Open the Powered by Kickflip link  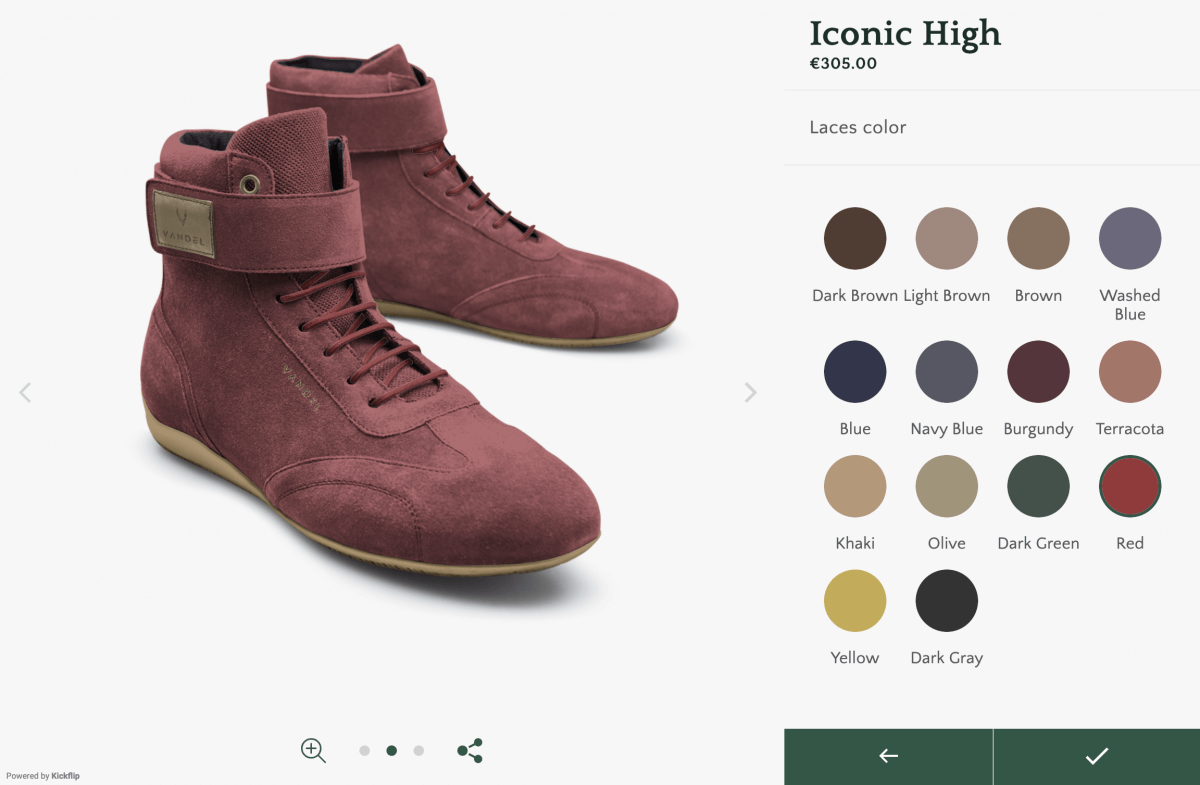coord(43,776)
